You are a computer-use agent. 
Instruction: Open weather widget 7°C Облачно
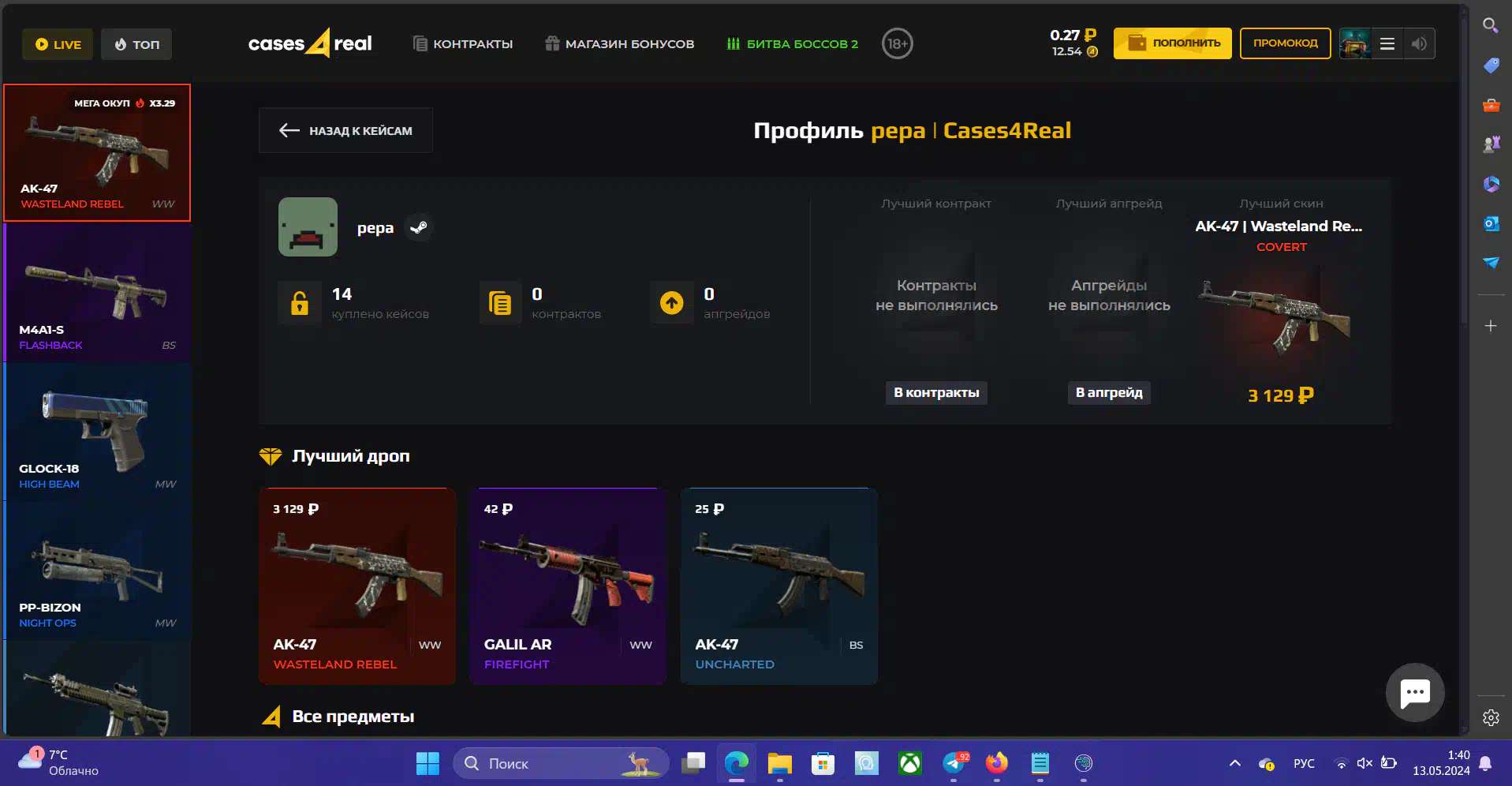tap(58, 762)
